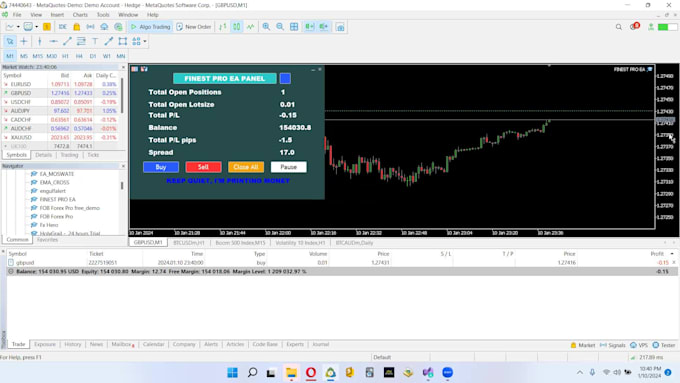Viewport: 680px width, 383px height.
Task: Open chart type dropdown arrow in toolbar
Action: pyautogui.click(x=18, y=27)
